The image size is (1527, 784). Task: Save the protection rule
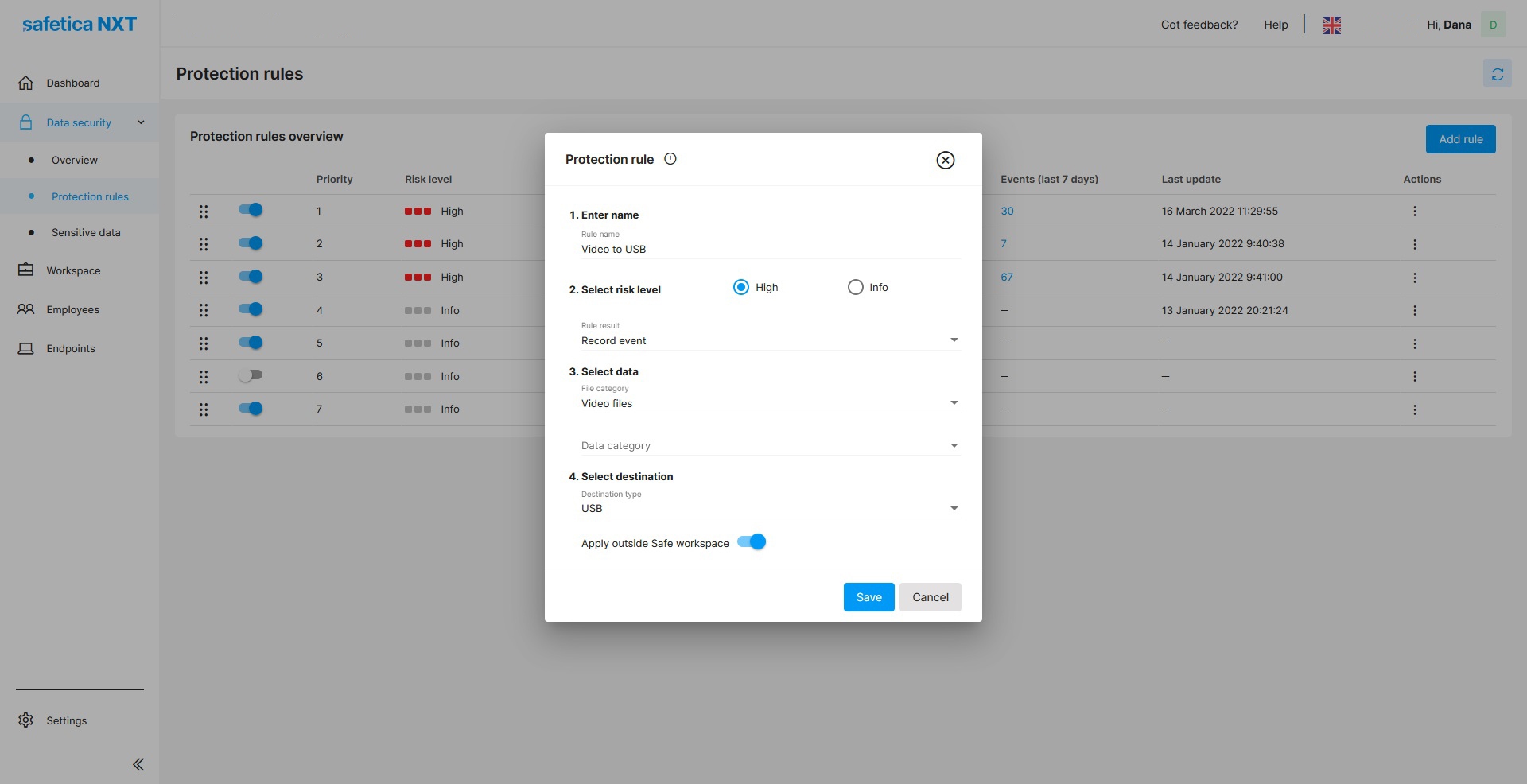(868, 597)
